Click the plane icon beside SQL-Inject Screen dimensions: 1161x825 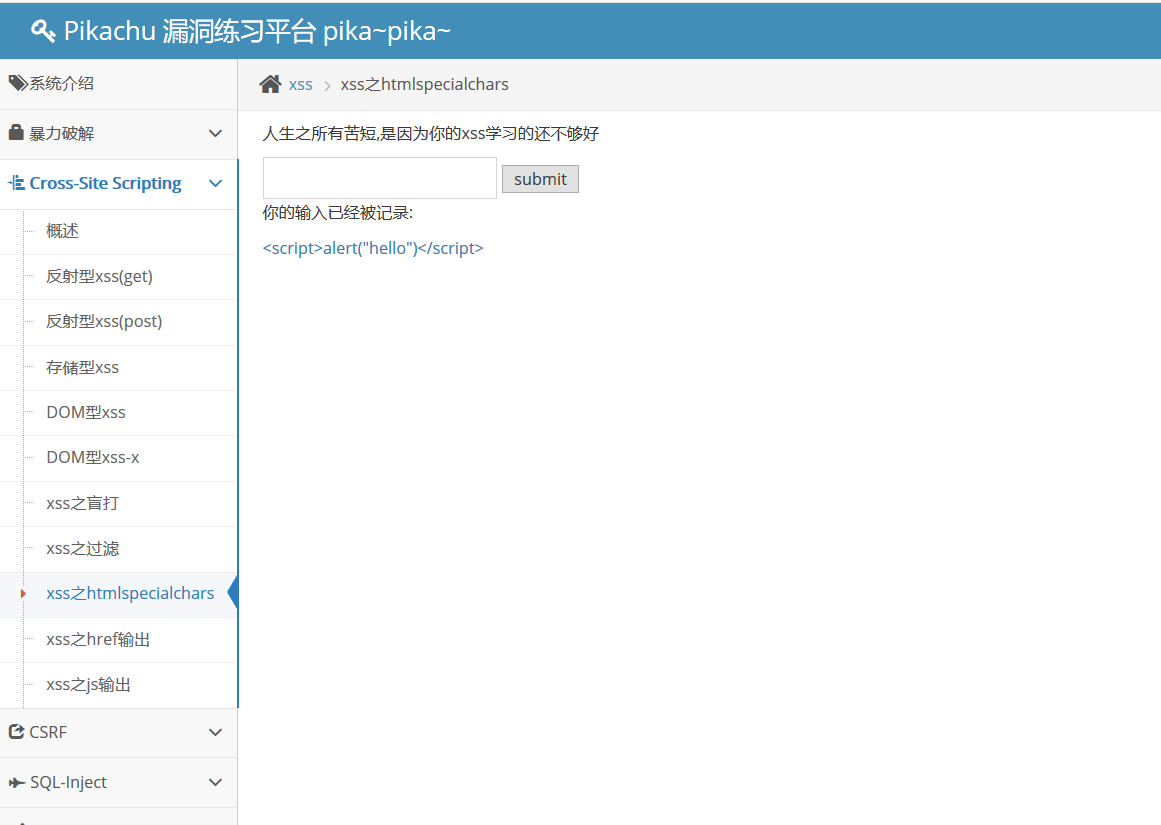pyautogui.click(x=16, y=783)
